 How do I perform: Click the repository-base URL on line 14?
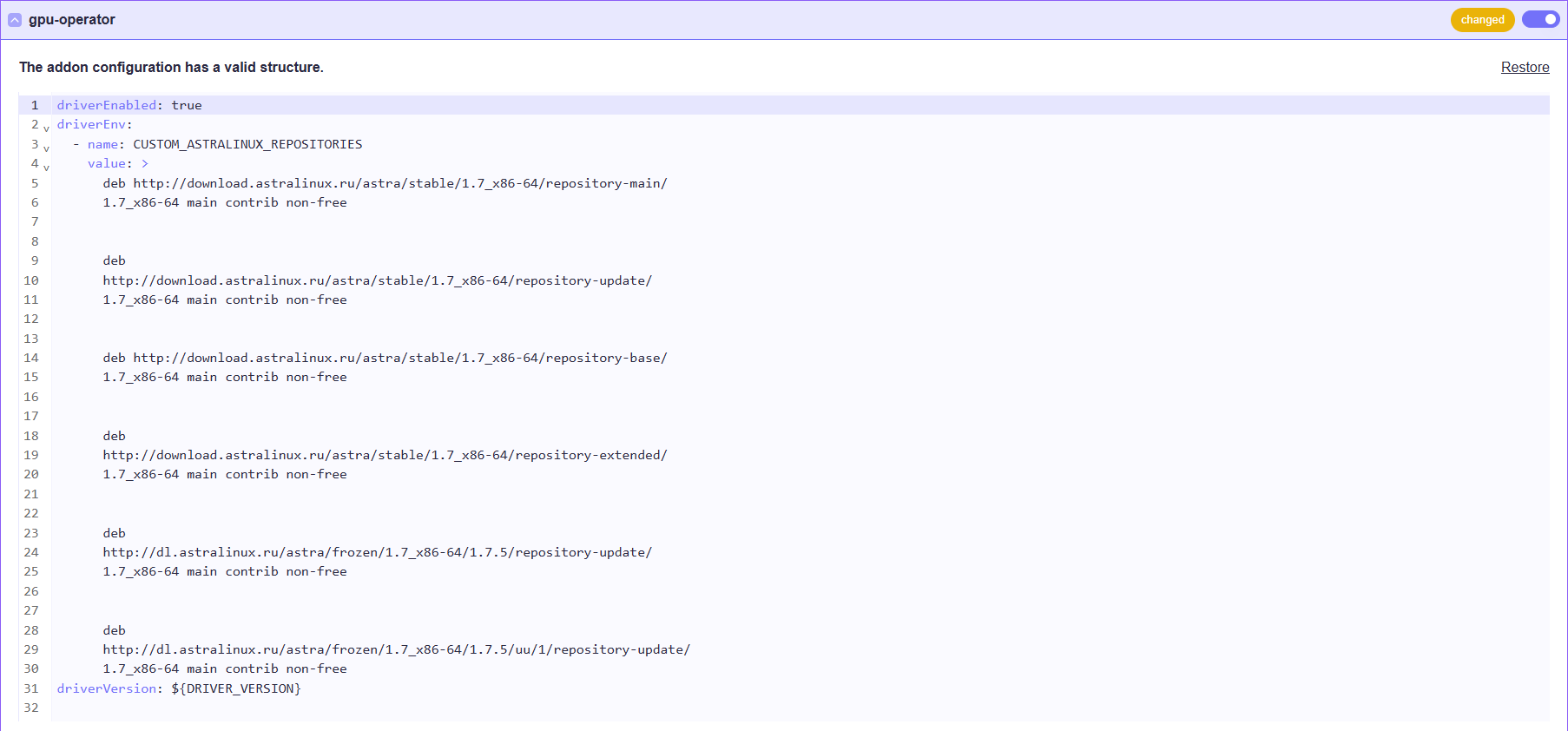coord(399,358)
